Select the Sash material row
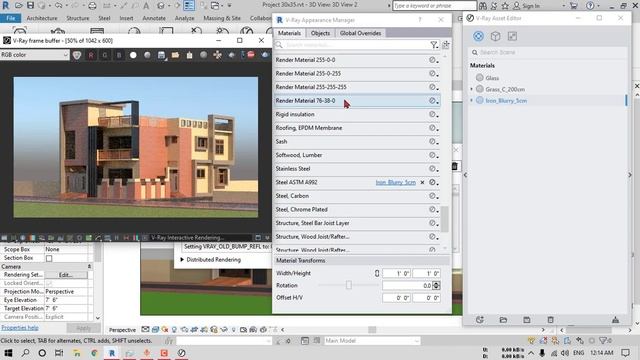Viewport: 640px width, 360px height. click(x=357, y=141)
